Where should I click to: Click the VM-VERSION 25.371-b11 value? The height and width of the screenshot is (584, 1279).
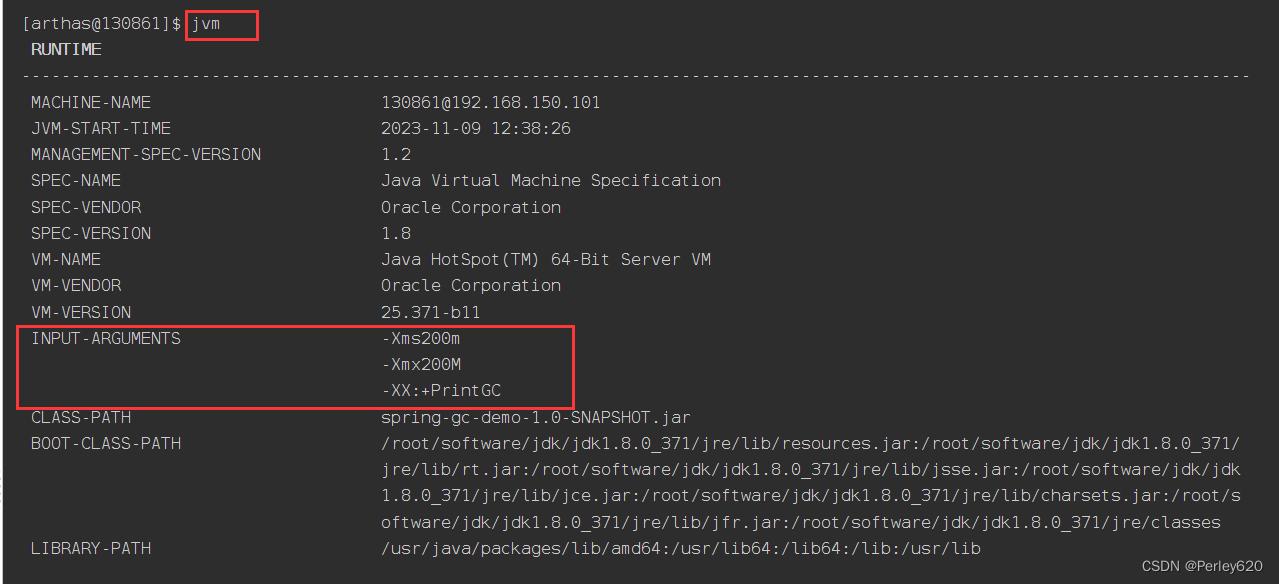pos(431,312)
